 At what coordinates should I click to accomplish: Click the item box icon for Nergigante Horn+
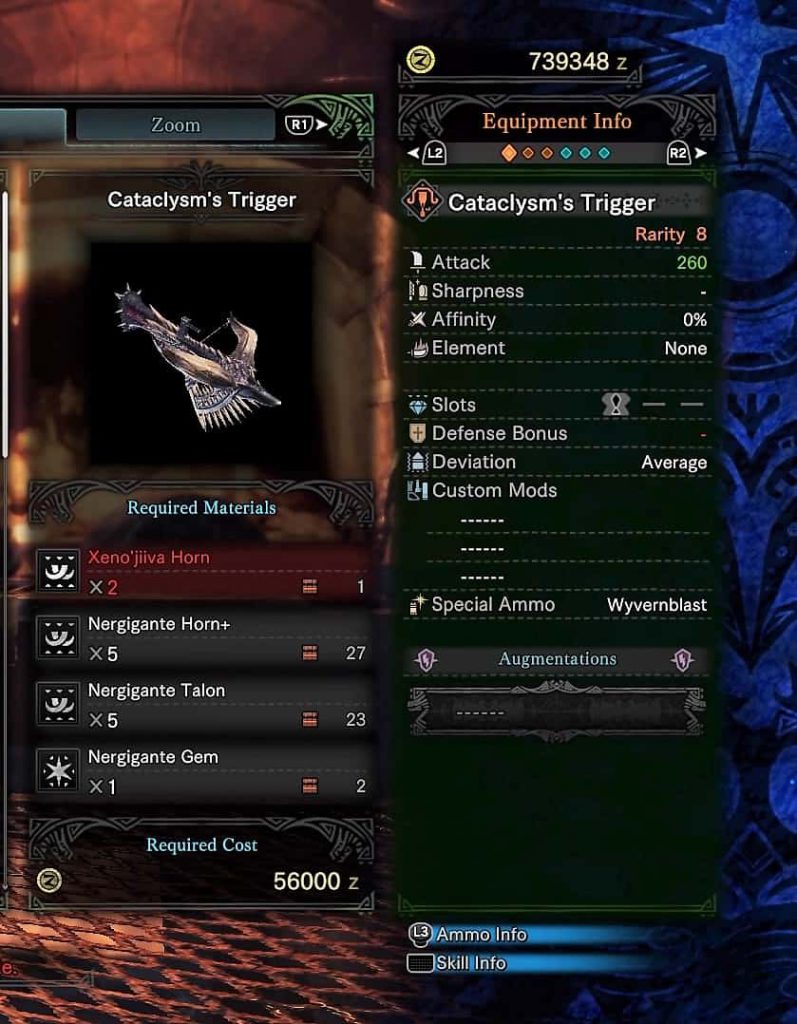(310, 653)
